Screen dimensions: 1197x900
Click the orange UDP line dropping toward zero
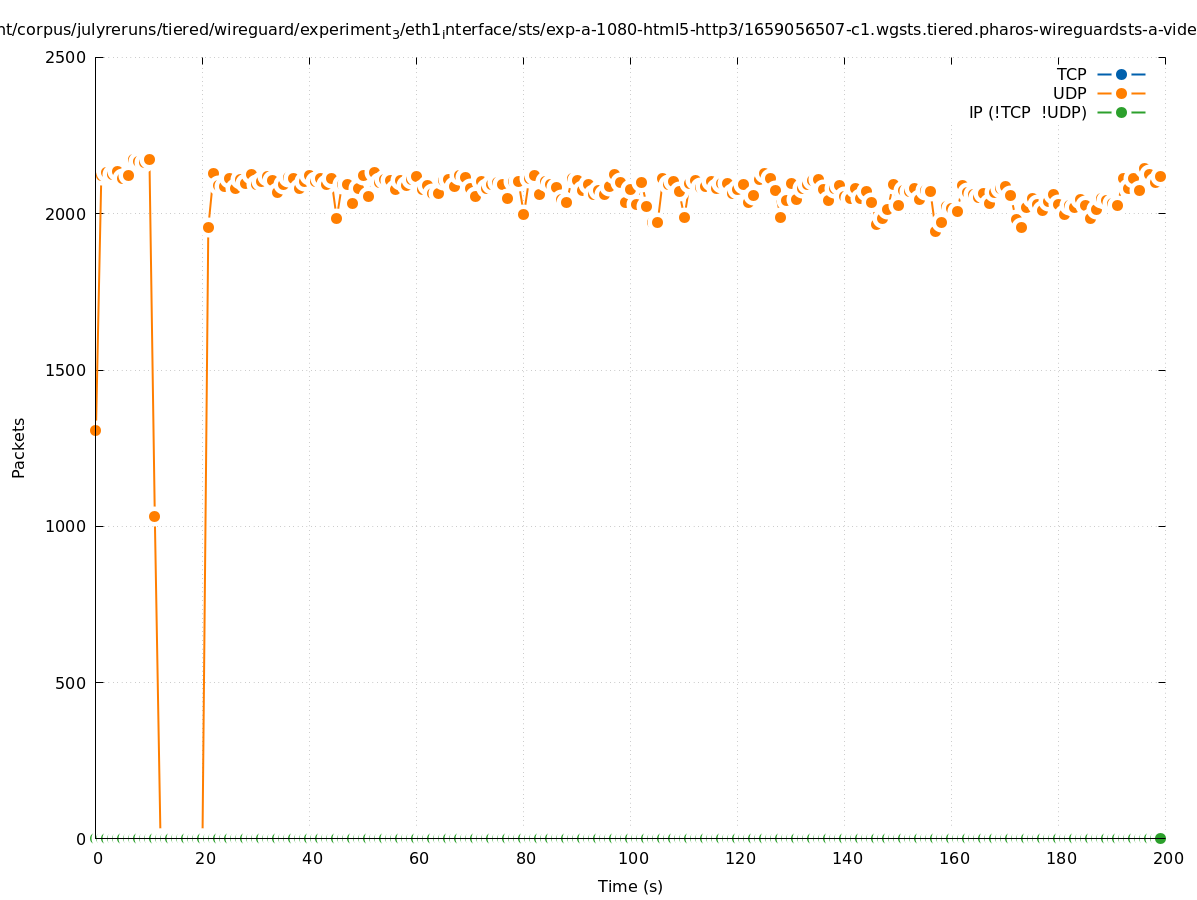[x=157, y=680]
